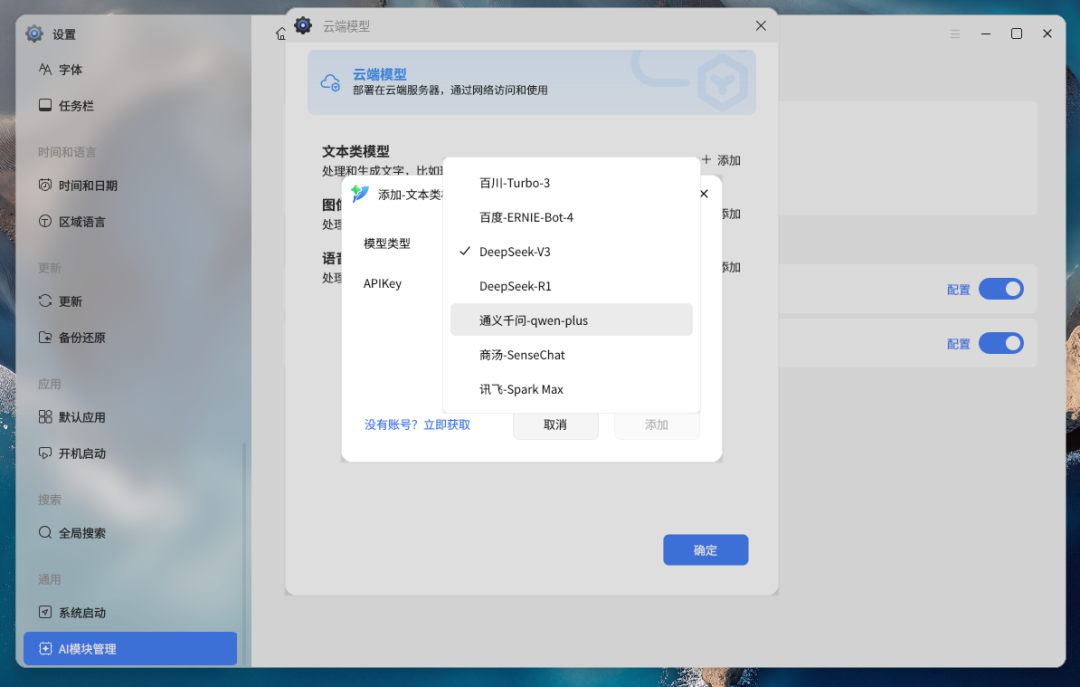Click the 区域语言 icon
This screenshot has width=1080, height=687.
(x=45, y=221)
